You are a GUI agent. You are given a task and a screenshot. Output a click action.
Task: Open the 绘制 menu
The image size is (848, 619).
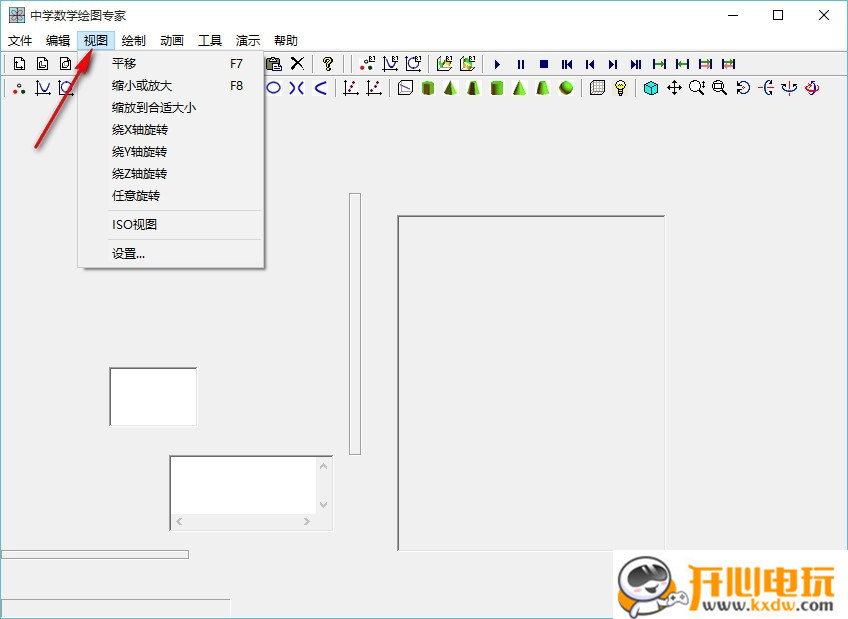133,41
